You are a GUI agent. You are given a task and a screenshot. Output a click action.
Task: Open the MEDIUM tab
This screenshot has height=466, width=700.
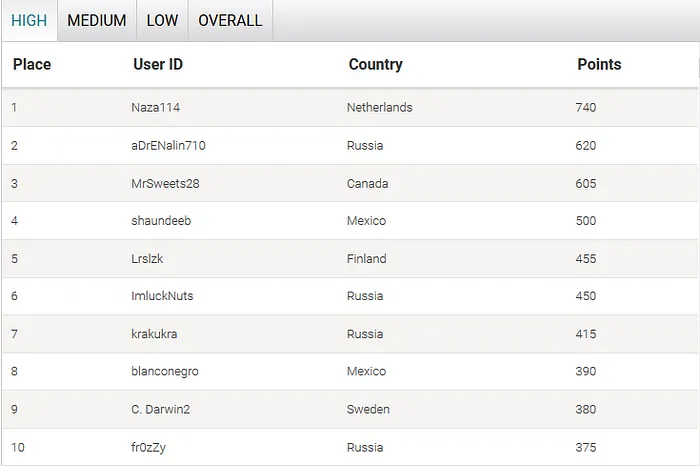[97, 20]
